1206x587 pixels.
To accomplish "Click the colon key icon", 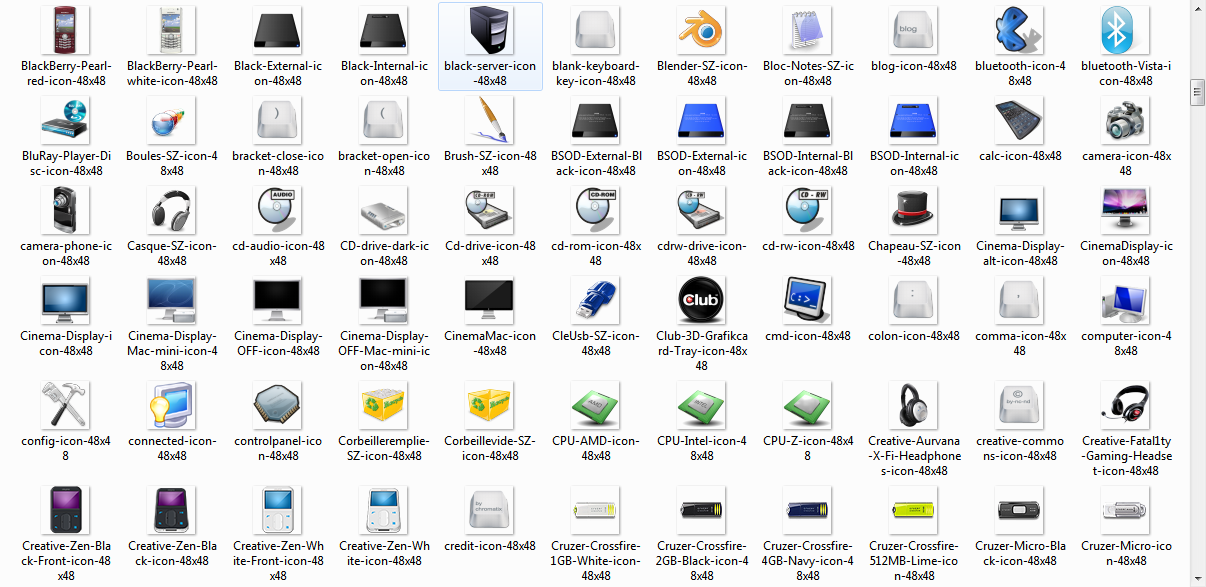I will (914, 300).
